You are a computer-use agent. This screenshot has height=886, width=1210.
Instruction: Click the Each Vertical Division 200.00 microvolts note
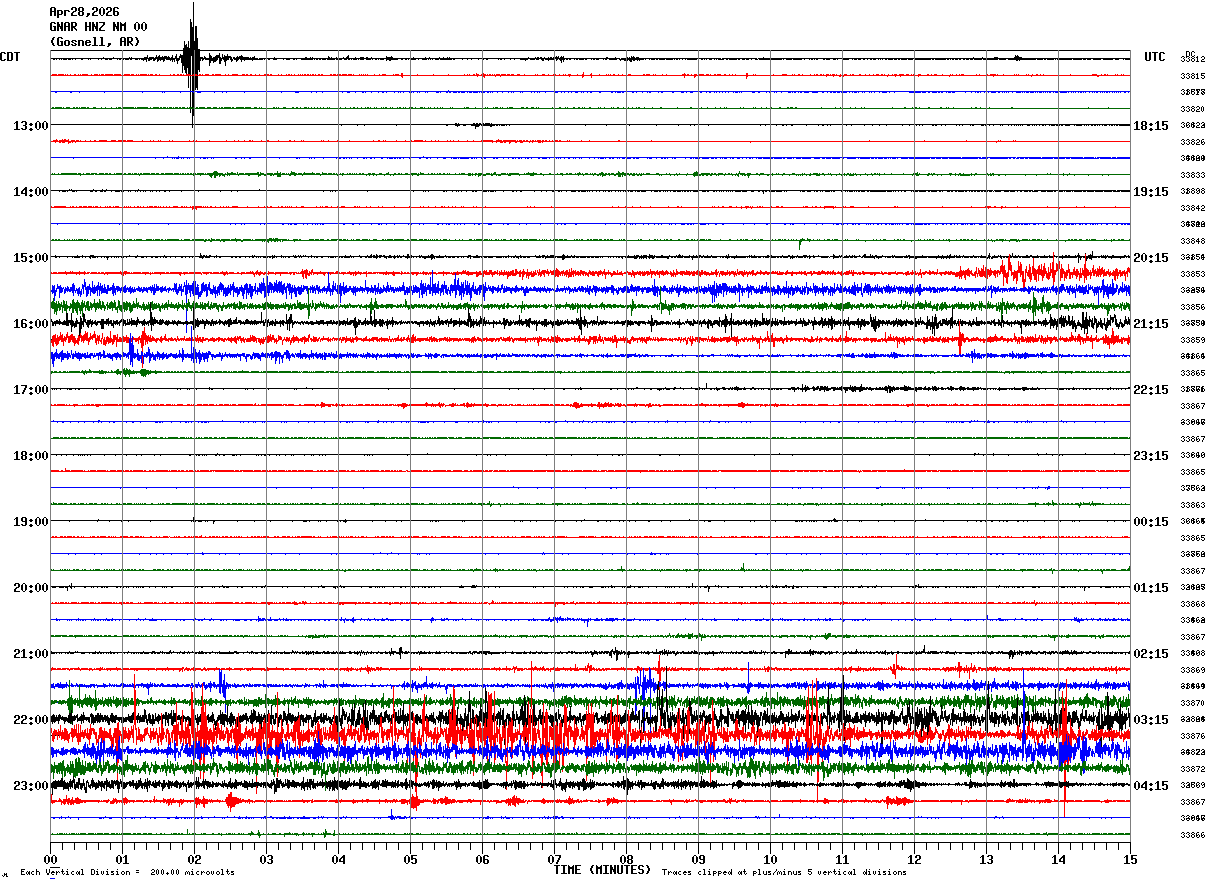click(127, 872)
